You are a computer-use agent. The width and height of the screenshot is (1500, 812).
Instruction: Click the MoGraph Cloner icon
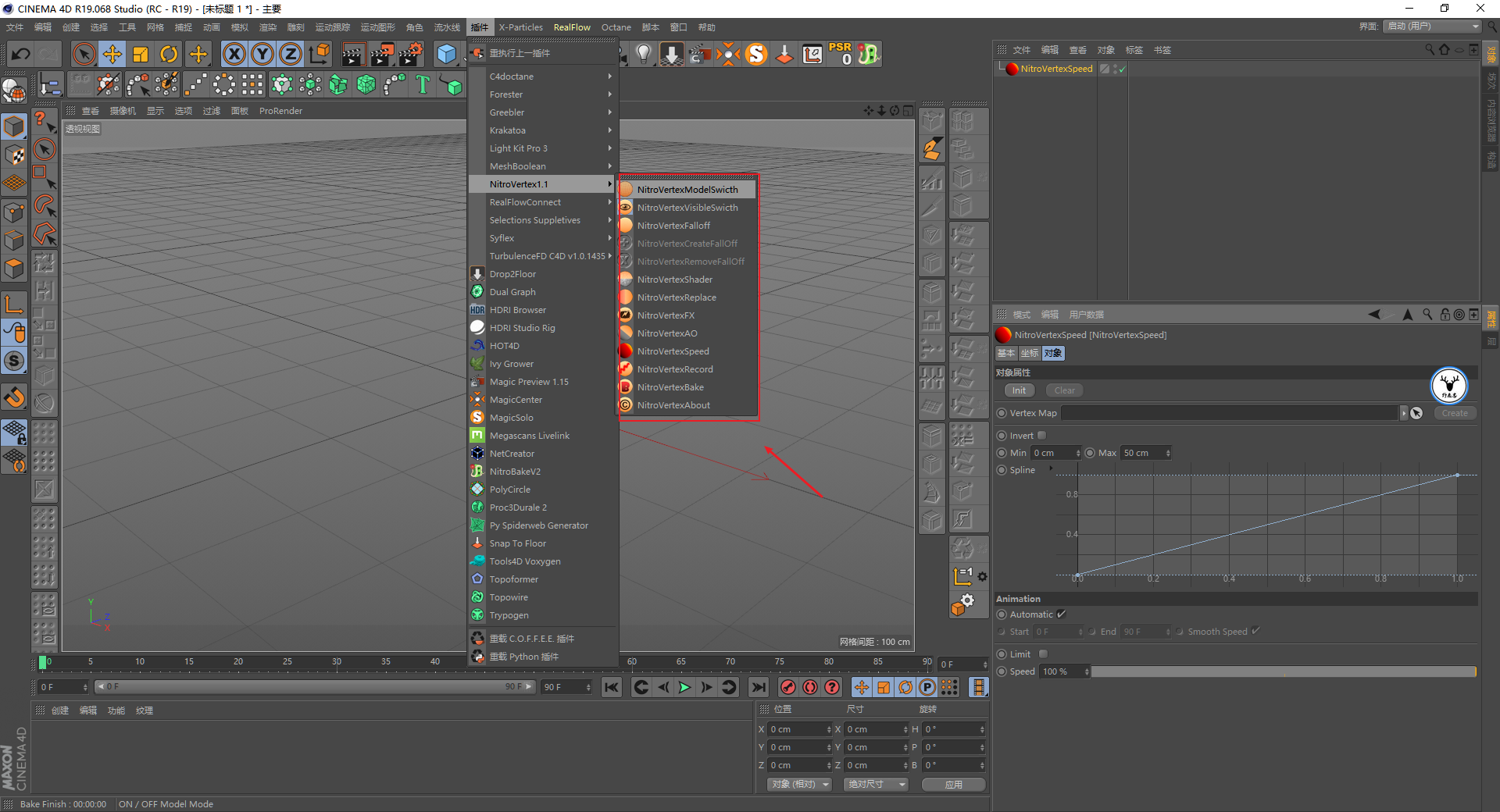click(282, 84)
